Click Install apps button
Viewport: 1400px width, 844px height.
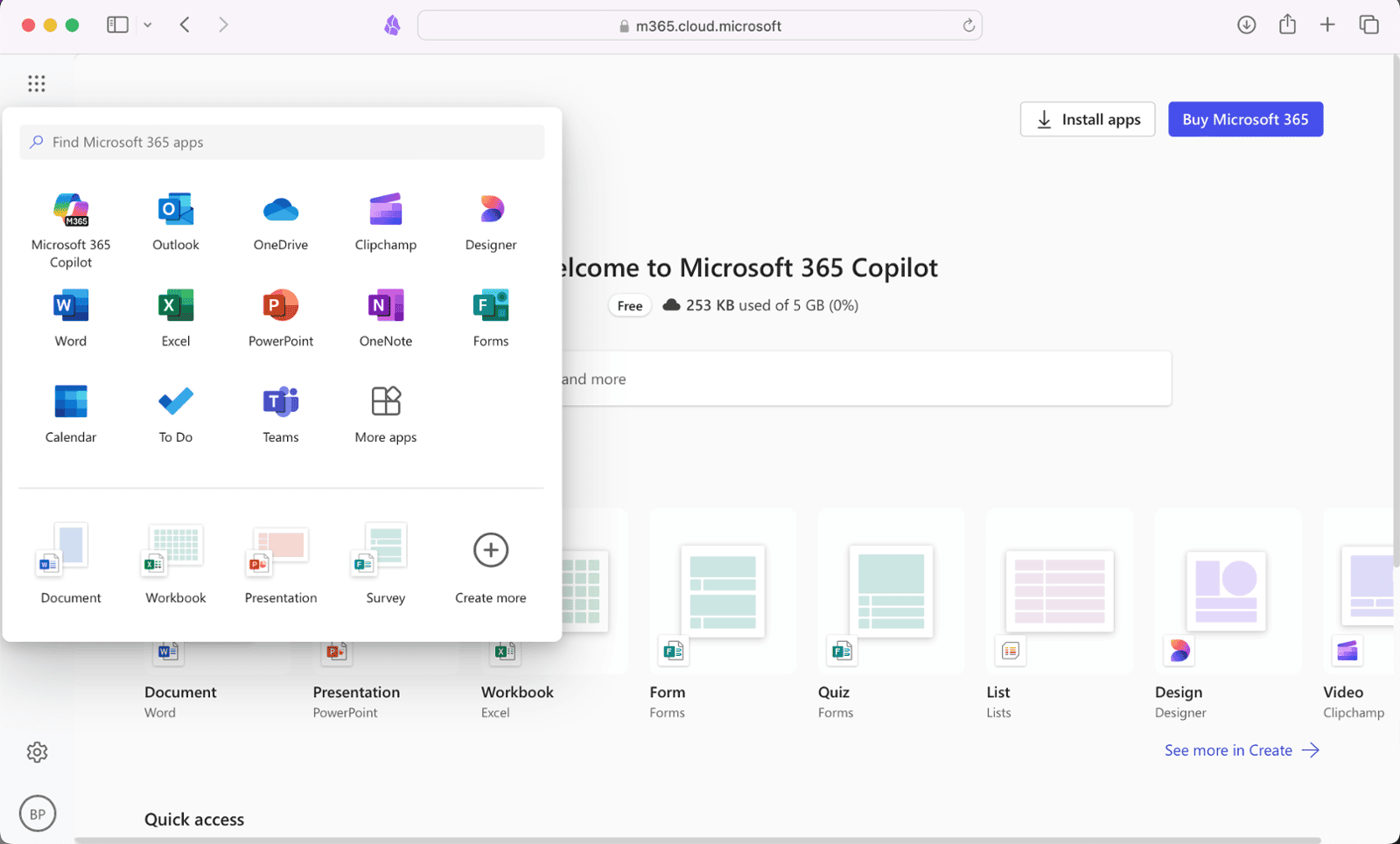1088,119
